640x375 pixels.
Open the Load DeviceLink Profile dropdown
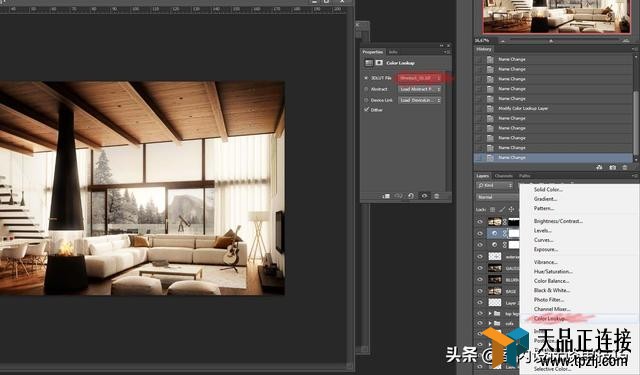tap(420, 100)
